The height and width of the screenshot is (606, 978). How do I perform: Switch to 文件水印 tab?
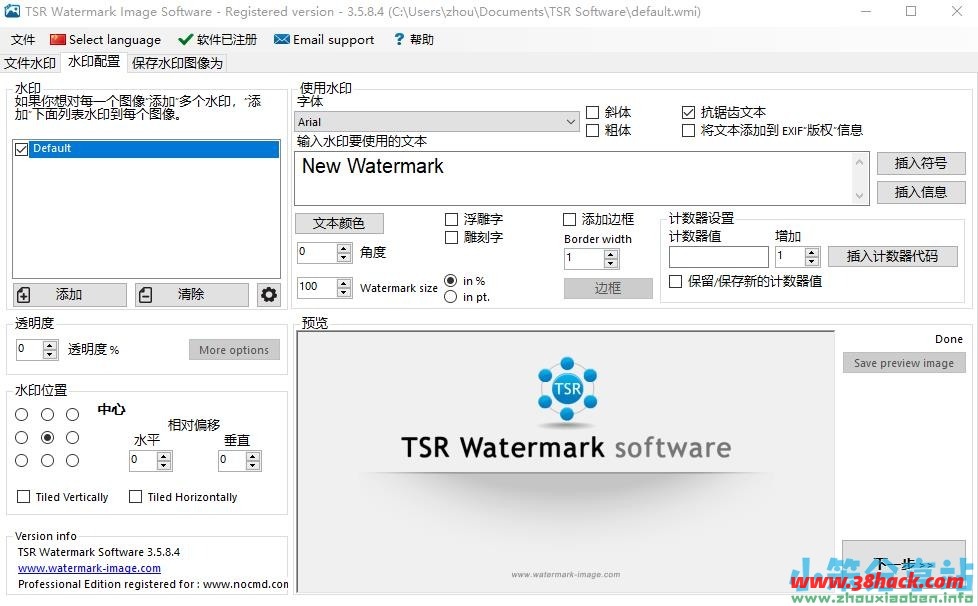pyautogui.click(x=30, y=63)
